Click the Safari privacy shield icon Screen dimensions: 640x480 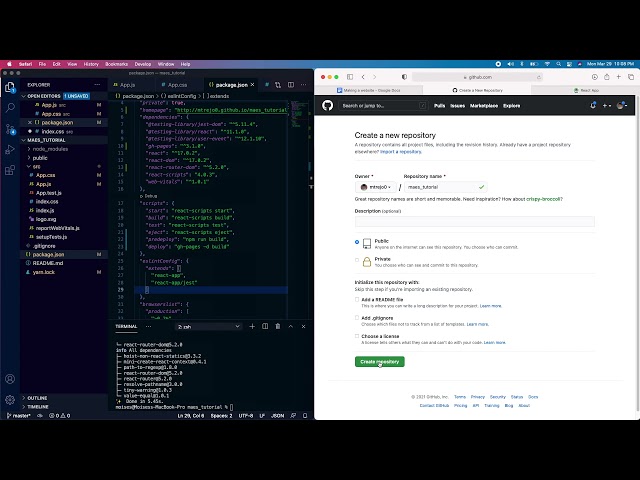(x=404, y=77)
